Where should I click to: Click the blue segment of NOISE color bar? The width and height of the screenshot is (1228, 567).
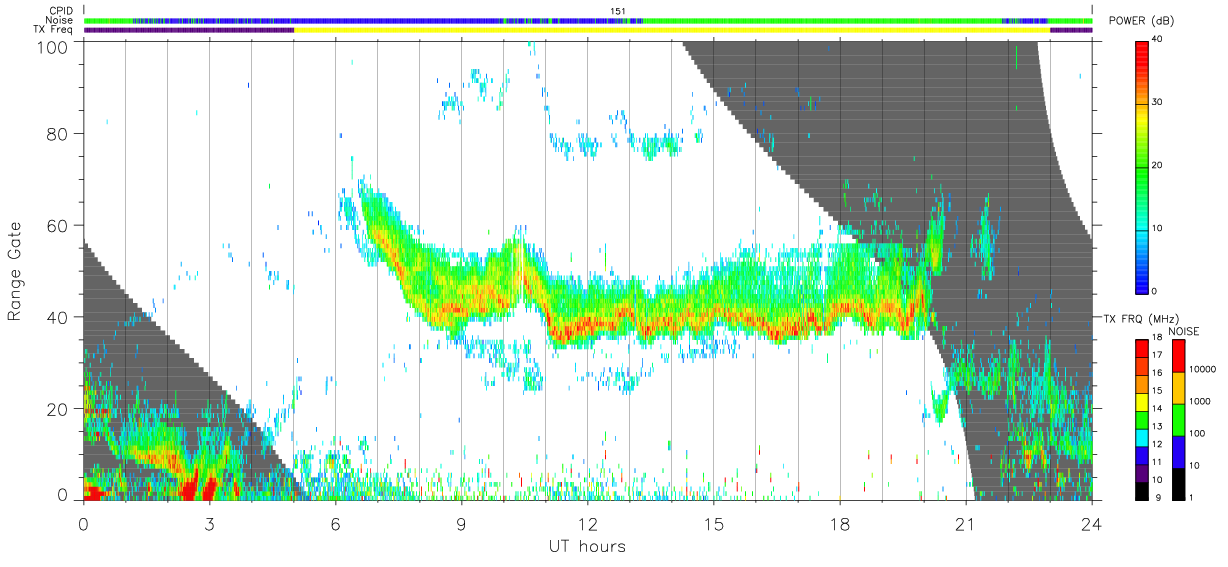pos(1180,452)
